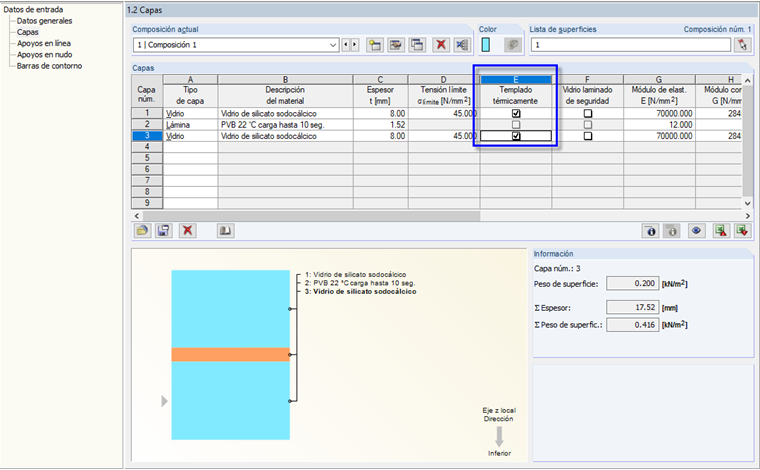Select row header 2 in Capas table
This screenshot has height=470, width=760.
click(147, 125)
